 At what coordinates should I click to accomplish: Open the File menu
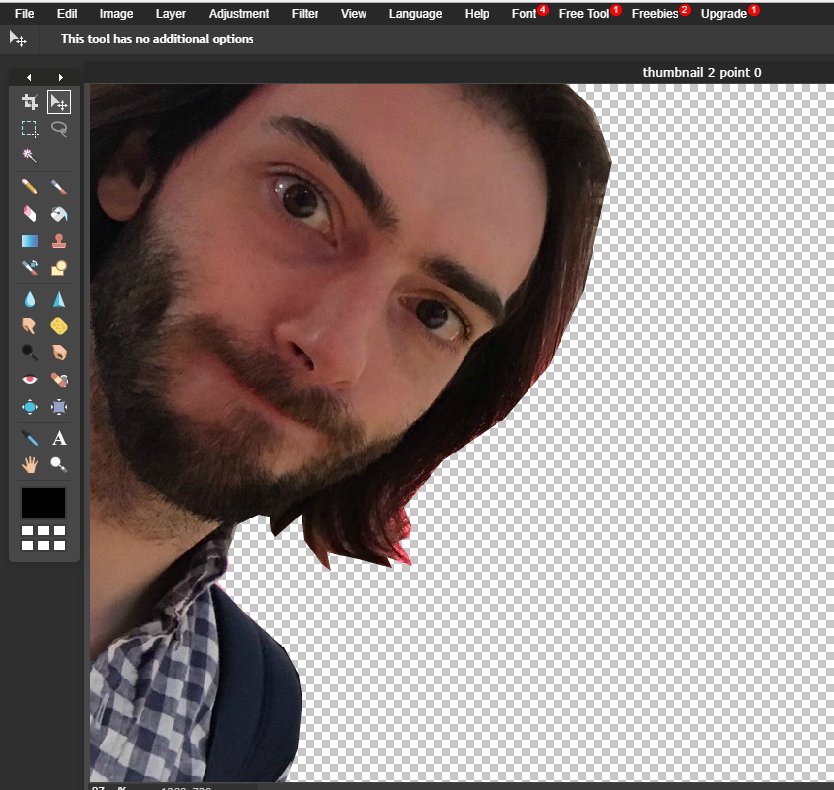tap(24, 14)
